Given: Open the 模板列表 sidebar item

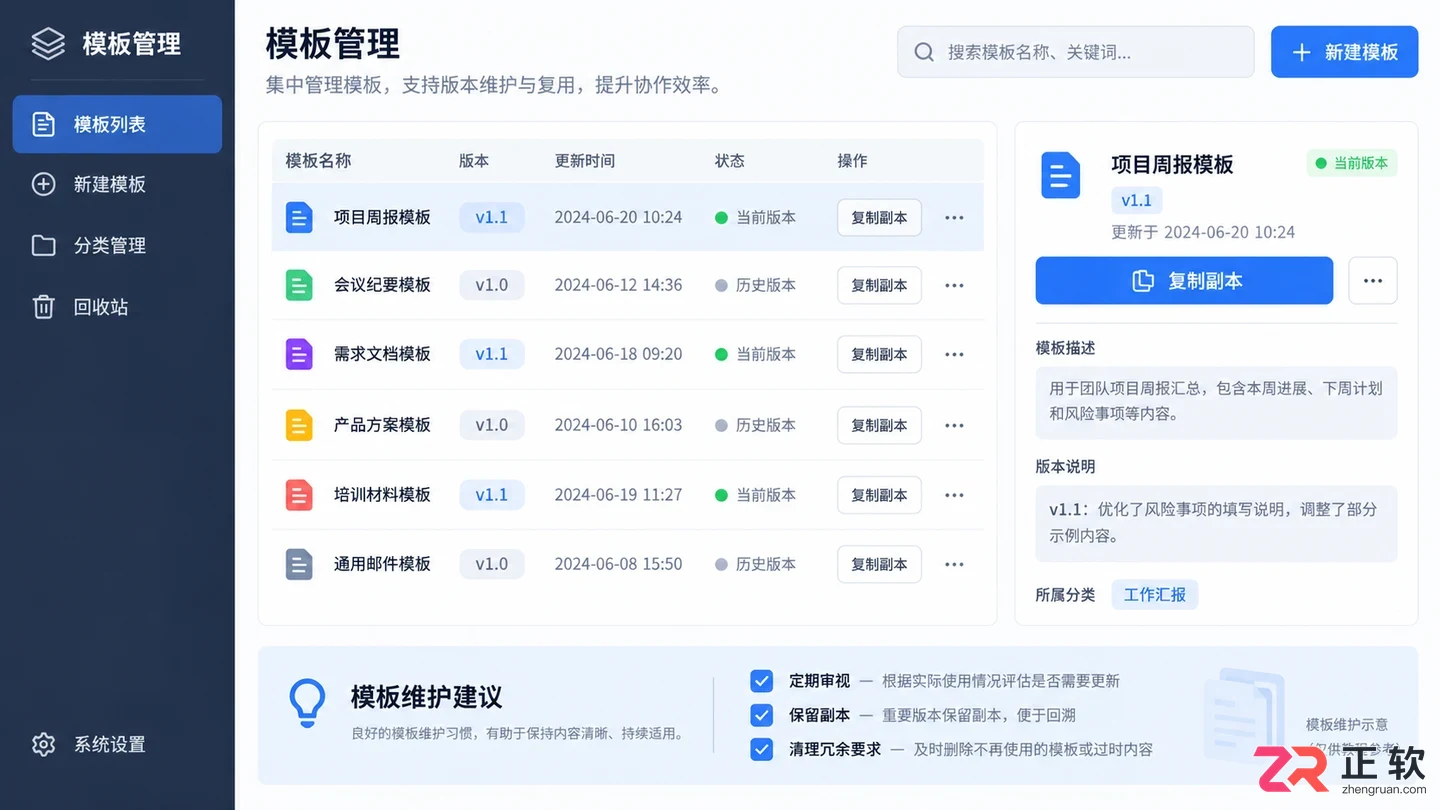Looking at the screenshot, I should click(x=117, y=124).
